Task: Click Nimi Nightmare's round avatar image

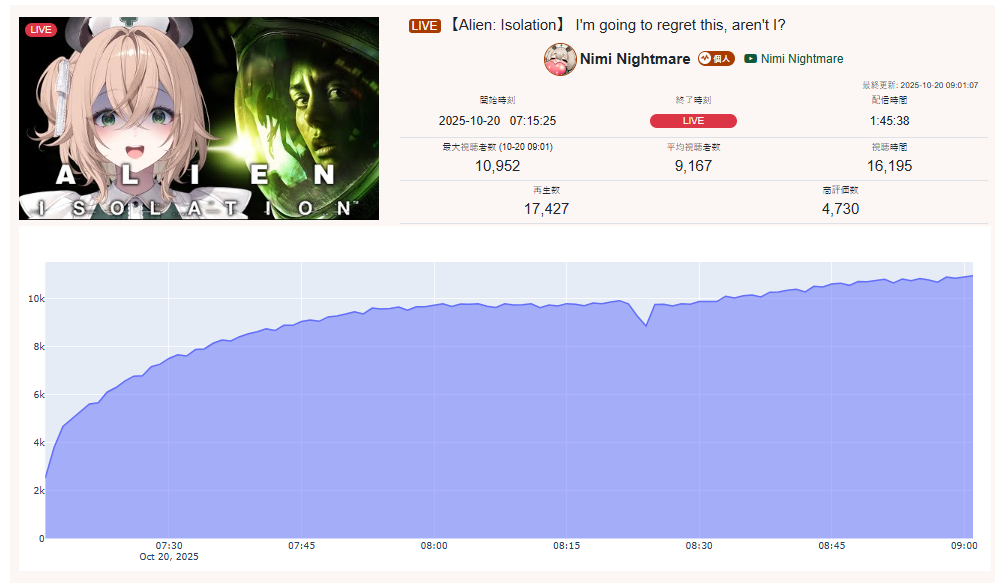Action: [x=560, y=59]
